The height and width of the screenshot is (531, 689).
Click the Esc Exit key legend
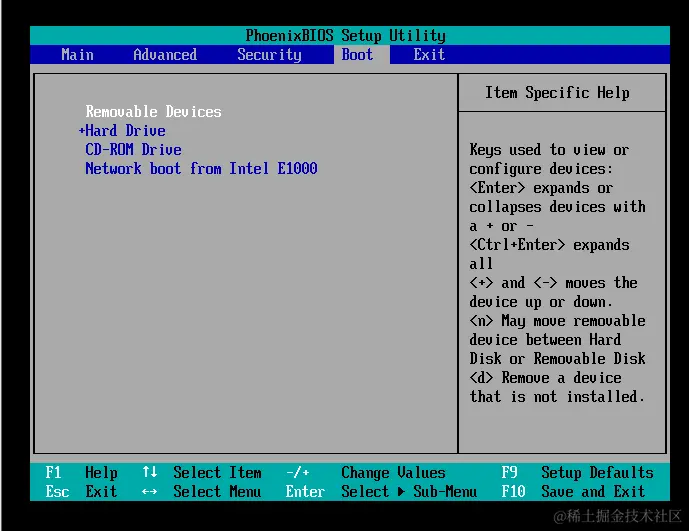pos(82,491)
